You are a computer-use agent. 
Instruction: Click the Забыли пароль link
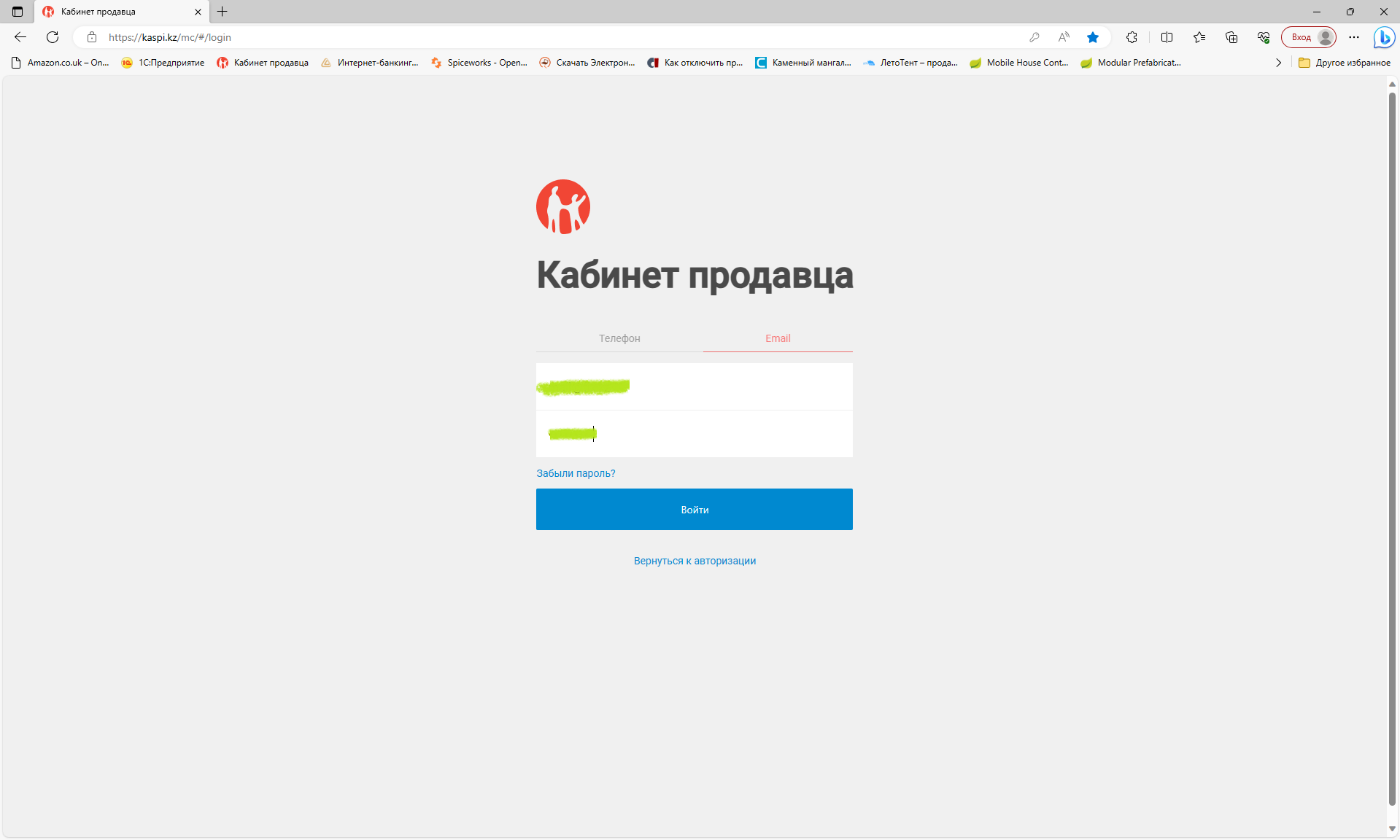(575, 472)
